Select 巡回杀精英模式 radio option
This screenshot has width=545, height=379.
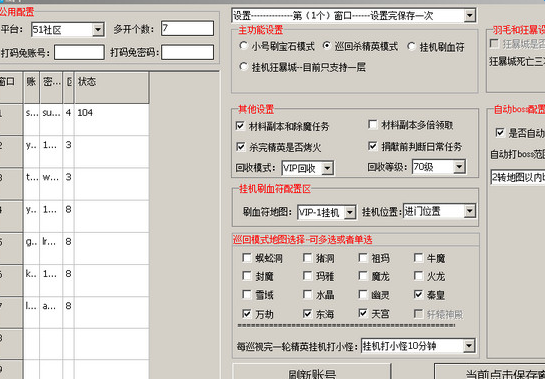[x=327, y=46]
